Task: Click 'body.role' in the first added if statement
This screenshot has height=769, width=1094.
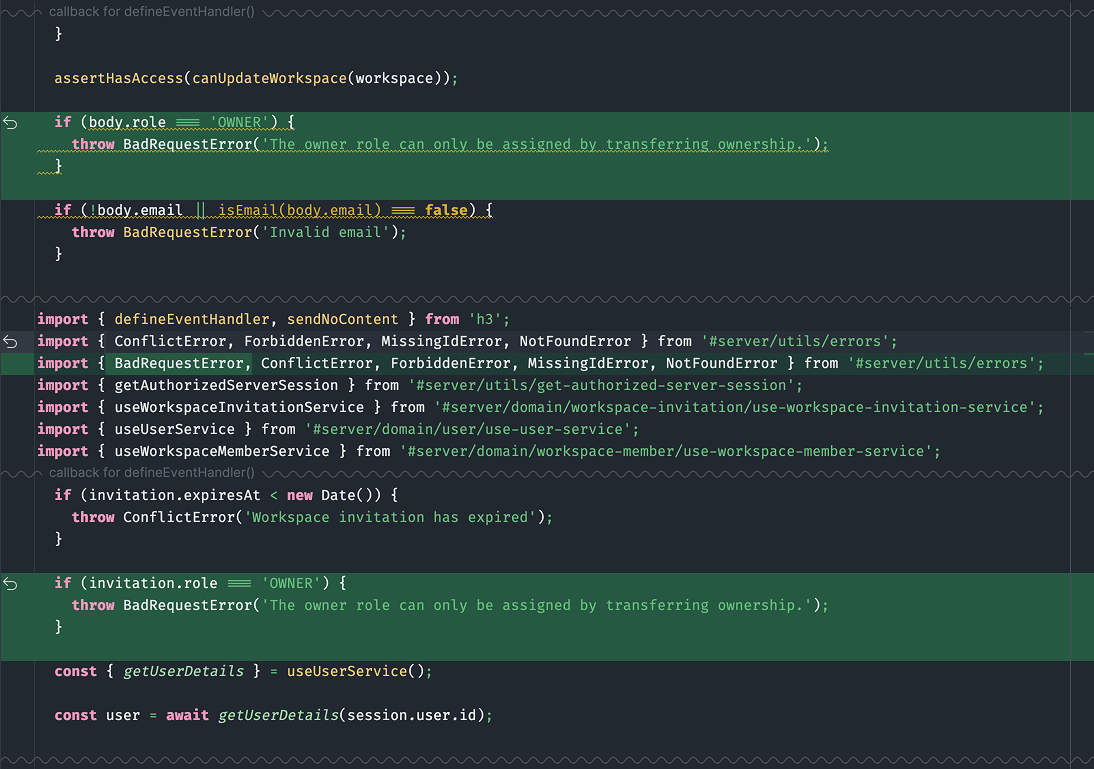Action: (x=127, y=122)
